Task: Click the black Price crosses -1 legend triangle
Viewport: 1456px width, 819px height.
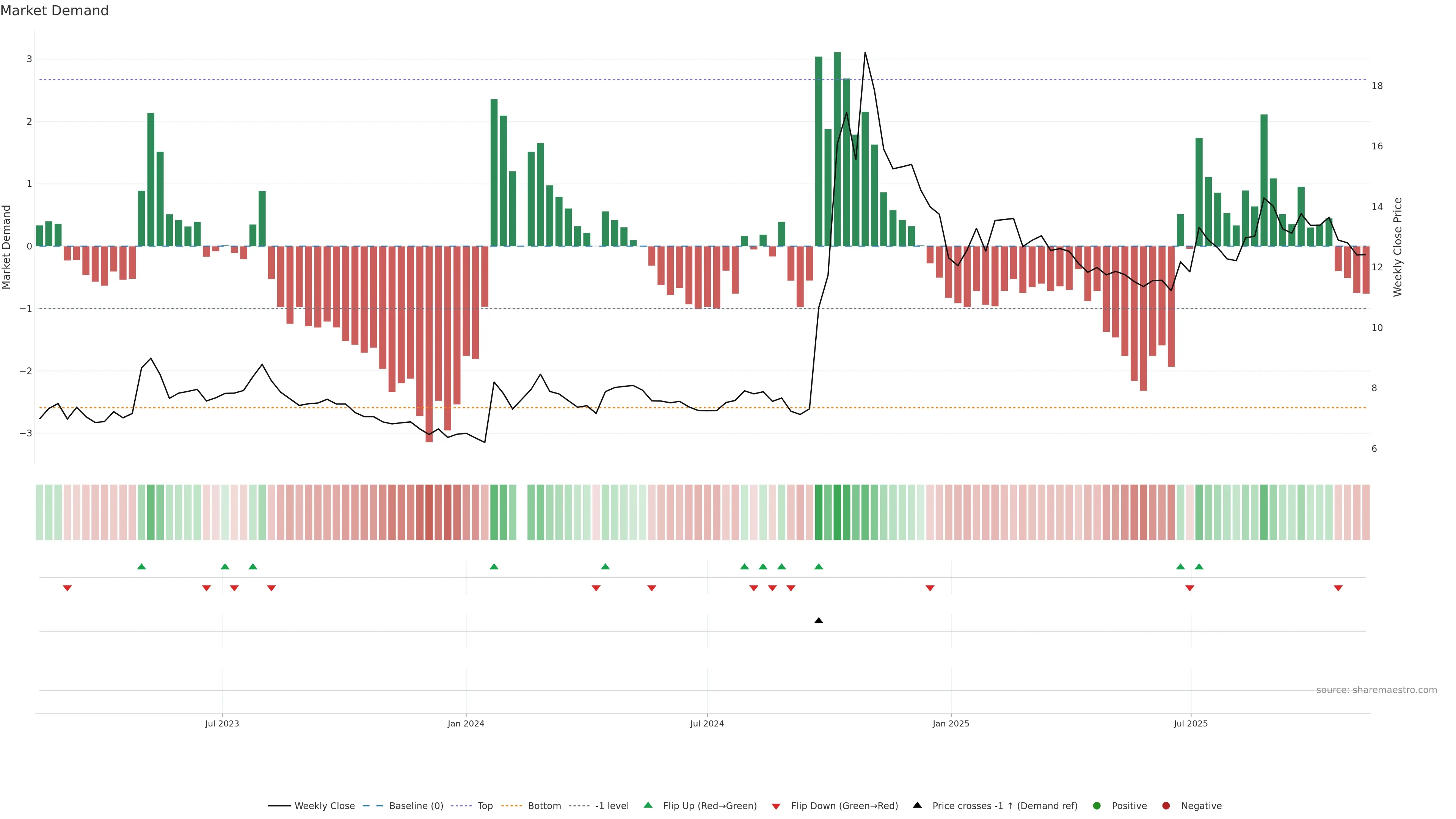Action: tap(917, 805)
